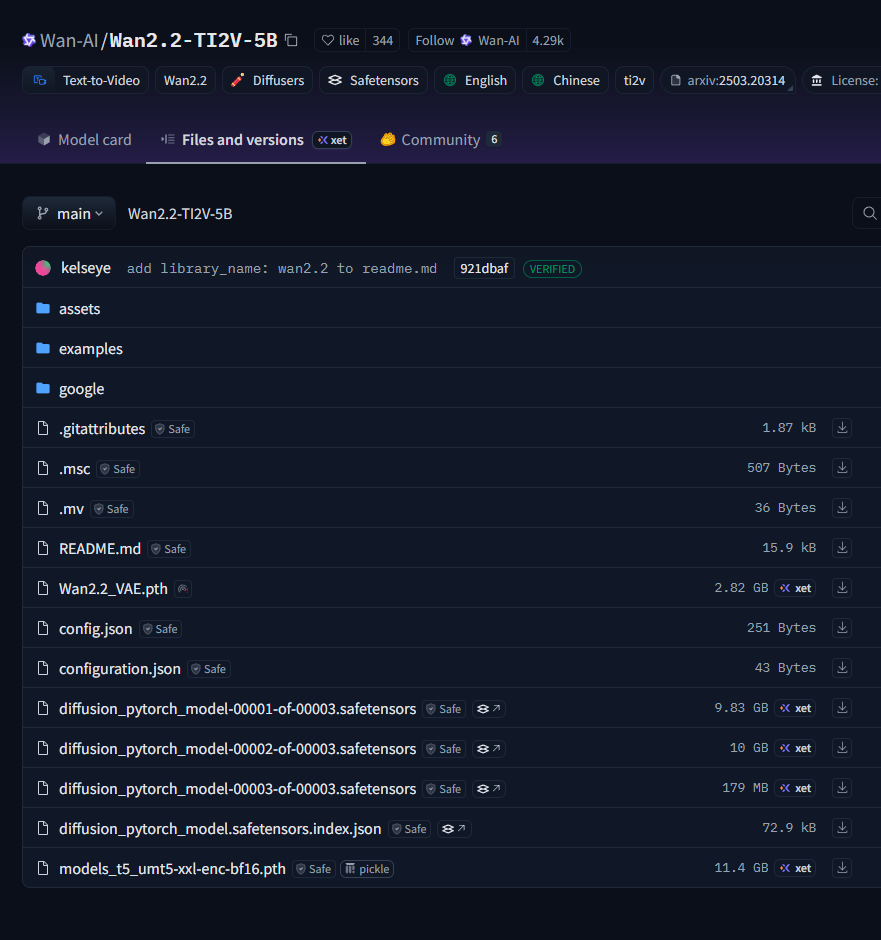Open diffusion_pytorch_model-00001-of-00003.safetensors
Image resolution: width=881 pixels, height=940 pixels.
point(237,709)
